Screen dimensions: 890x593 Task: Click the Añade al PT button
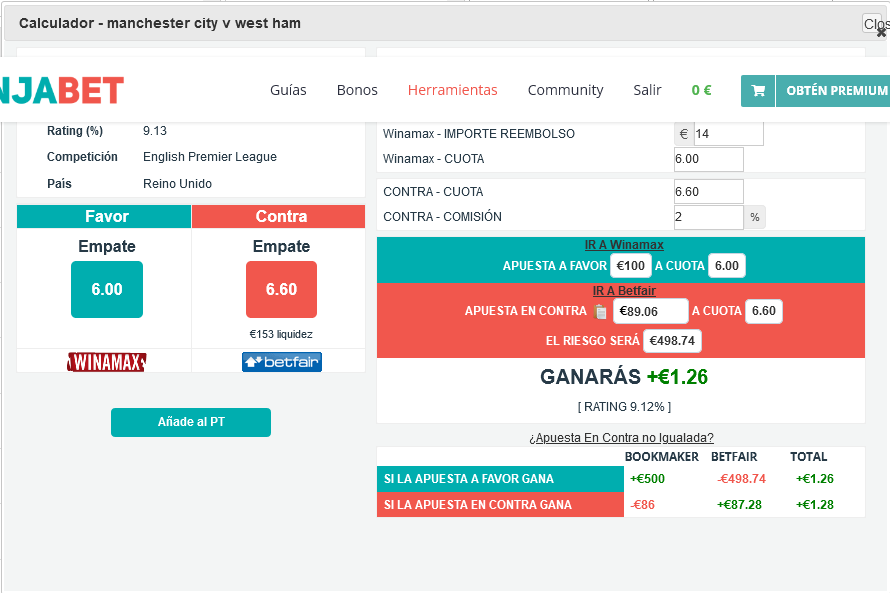(191, 422)
